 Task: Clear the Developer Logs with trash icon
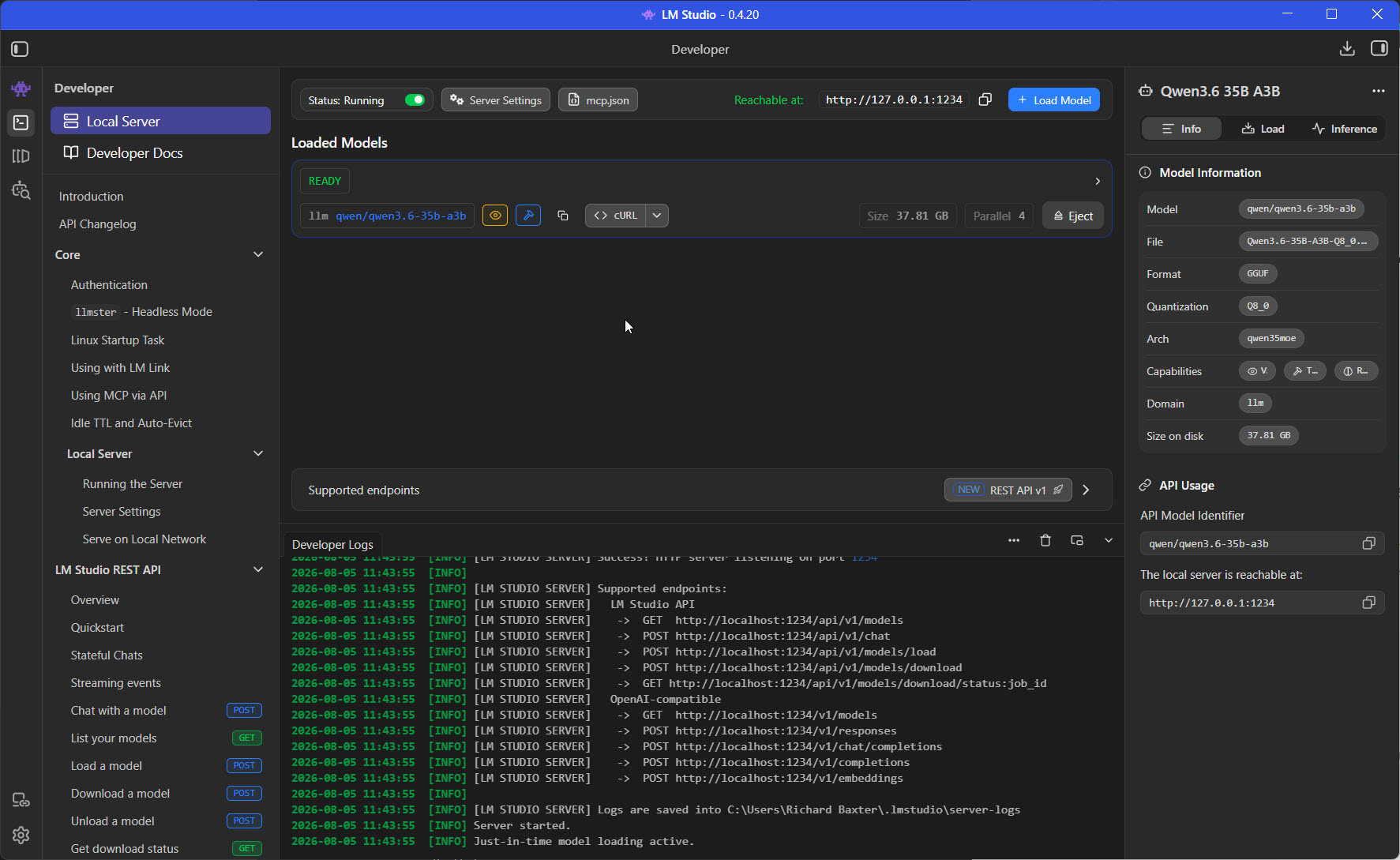tap(1045, 540)
